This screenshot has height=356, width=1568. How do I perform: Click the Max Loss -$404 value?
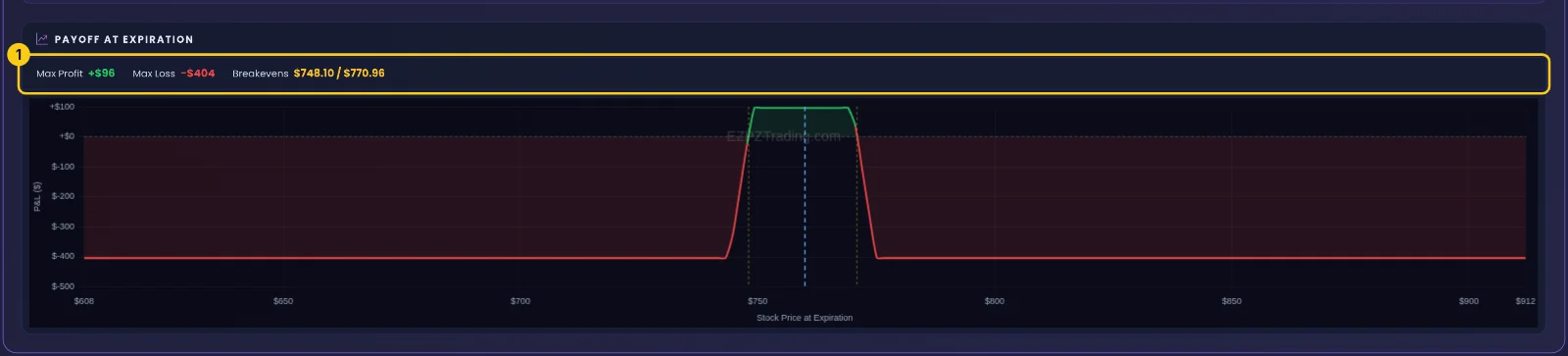[198, 74]
